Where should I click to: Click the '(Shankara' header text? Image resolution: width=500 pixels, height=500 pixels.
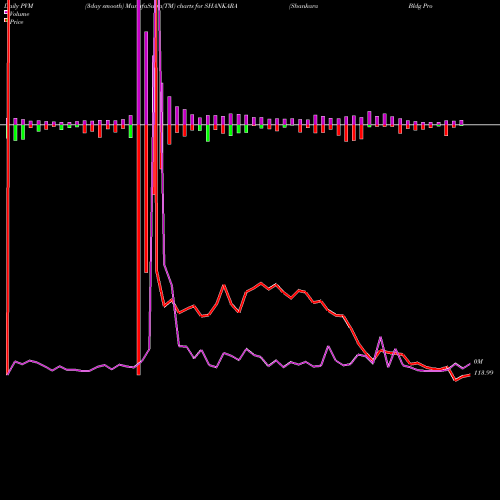click(x=303, y=6)
